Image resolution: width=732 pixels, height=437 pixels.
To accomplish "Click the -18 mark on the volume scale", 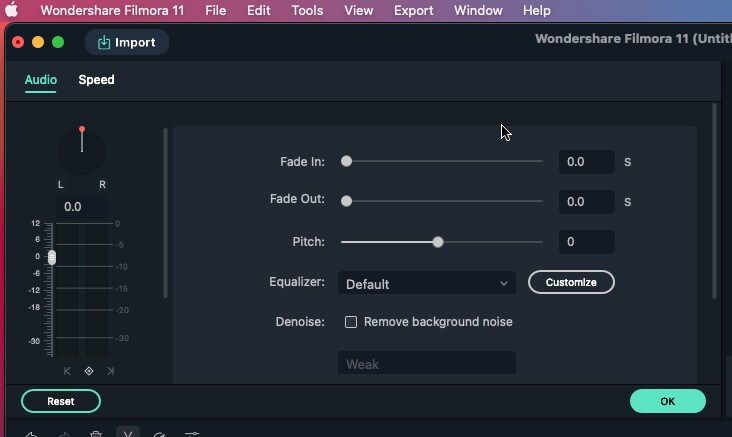I will tap(34, 308).
